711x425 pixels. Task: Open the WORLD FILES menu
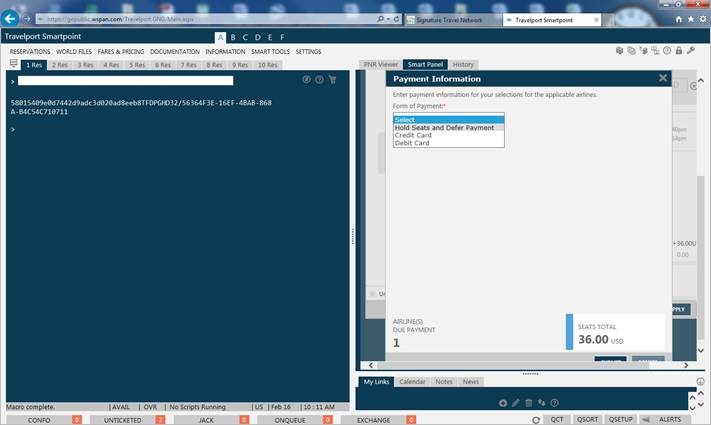(74, 52)
